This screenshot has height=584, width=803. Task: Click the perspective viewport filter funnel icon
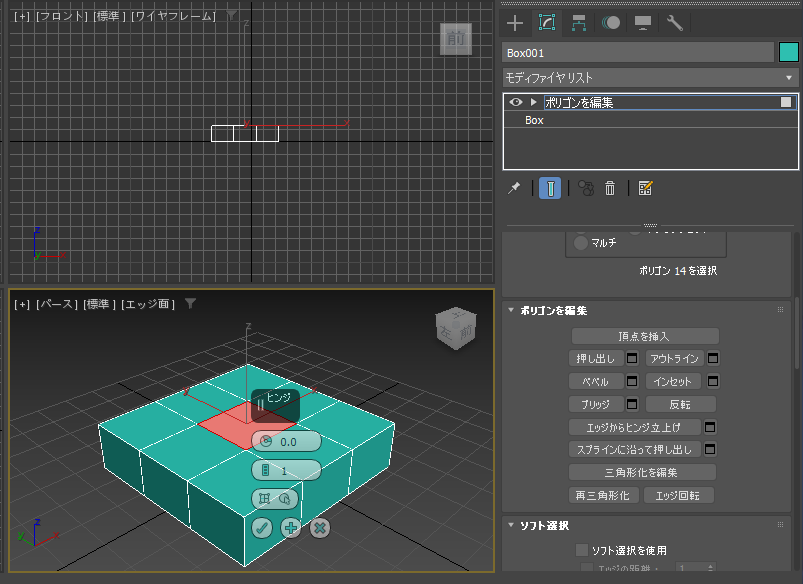coord(191,304)
